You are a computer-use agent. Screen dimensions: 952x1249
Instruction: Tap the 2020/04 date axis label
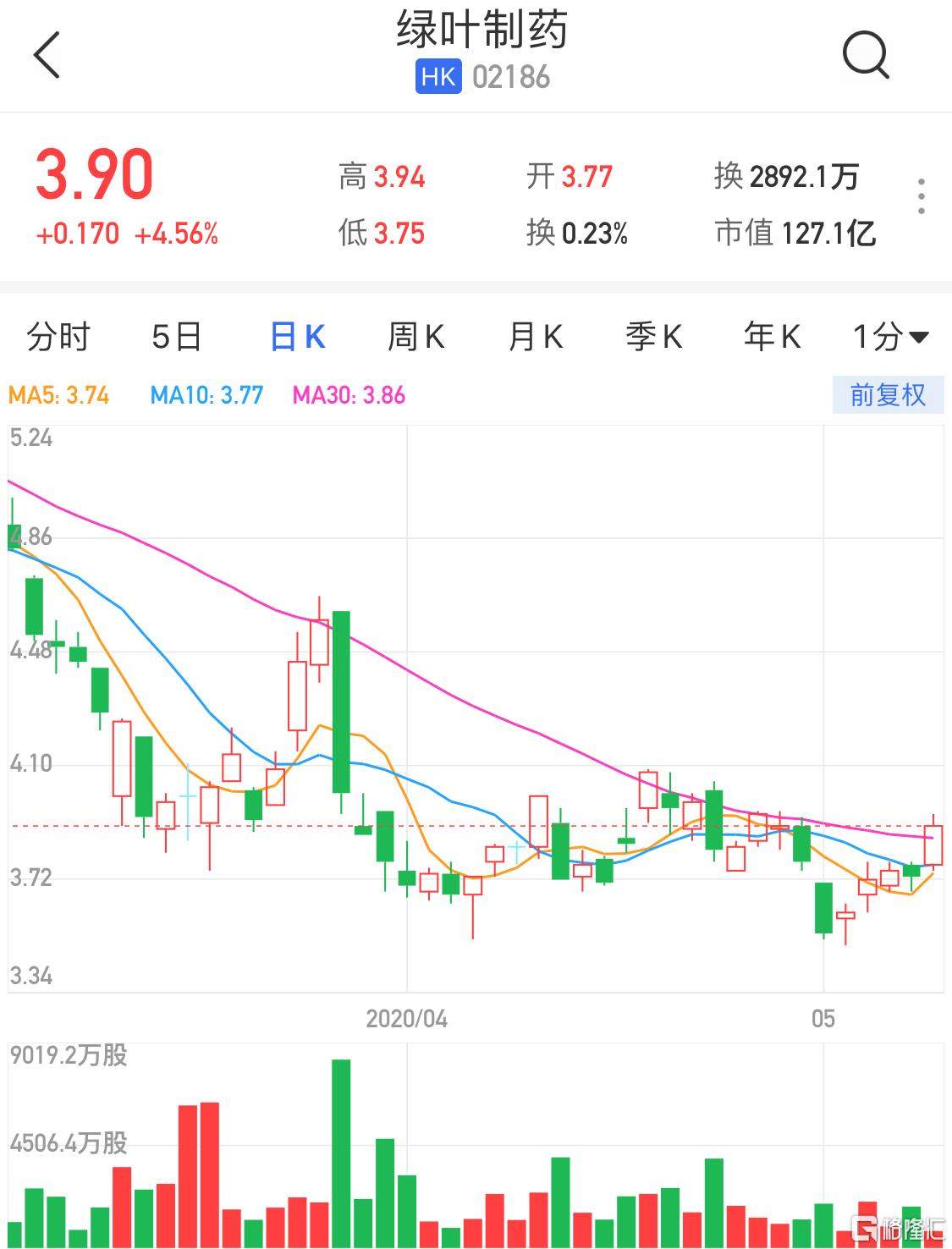(x=406, y=1018)
